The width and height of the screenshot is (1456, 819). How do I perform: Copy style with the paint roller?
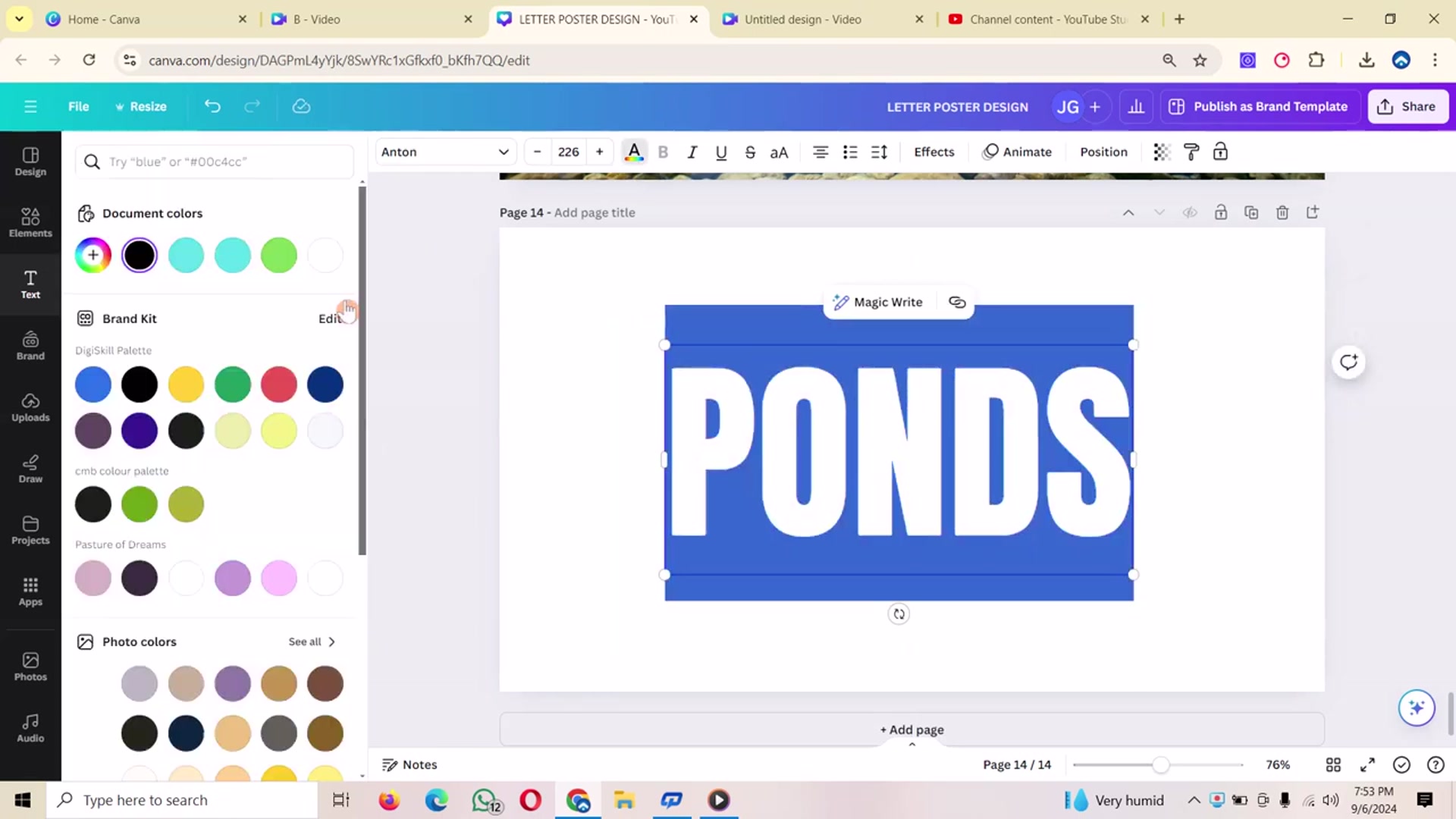tap(1191, 152)
